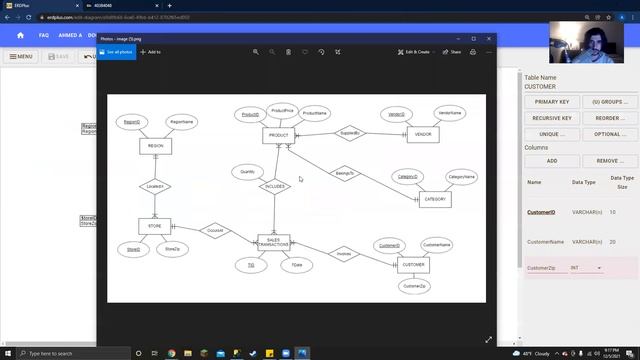Click the OPTIONAL button
This screenshot has height=360, width=640.
pos(610,134)
